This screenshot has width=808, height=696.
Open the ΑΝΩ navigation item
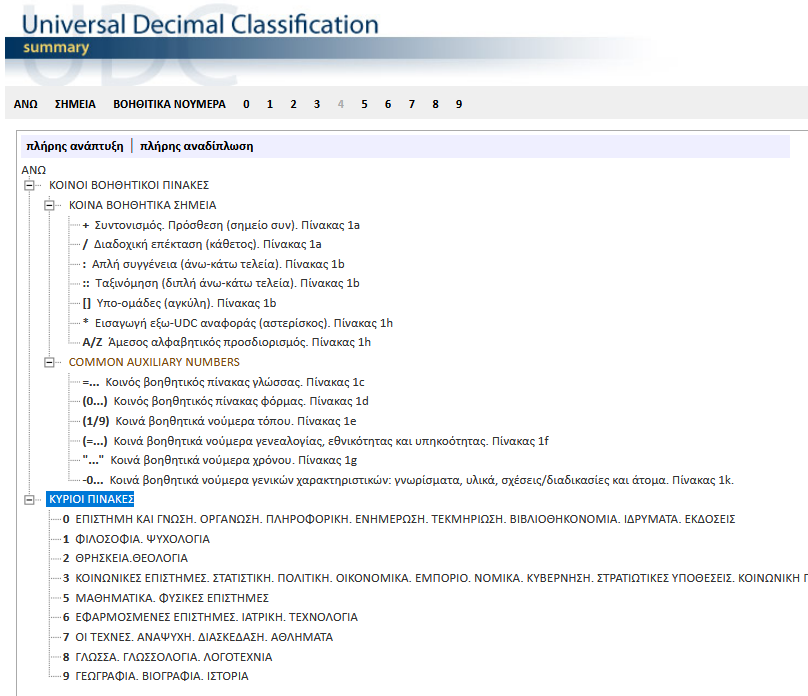pyautogui.click(x=26, y=104)
